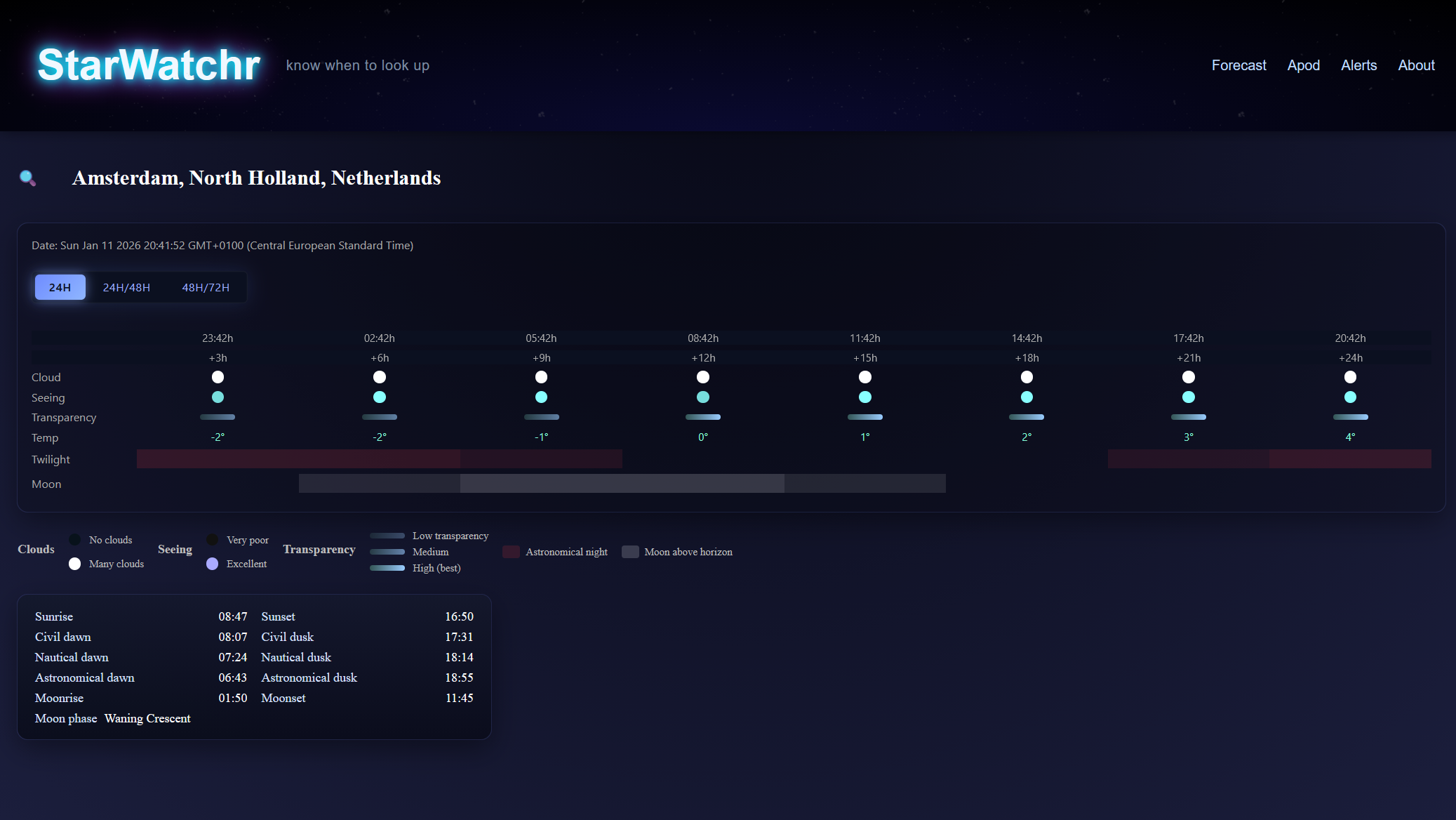Go to the Alerts page
The height and width of the screenshot is (820, 1456).
1358,65
